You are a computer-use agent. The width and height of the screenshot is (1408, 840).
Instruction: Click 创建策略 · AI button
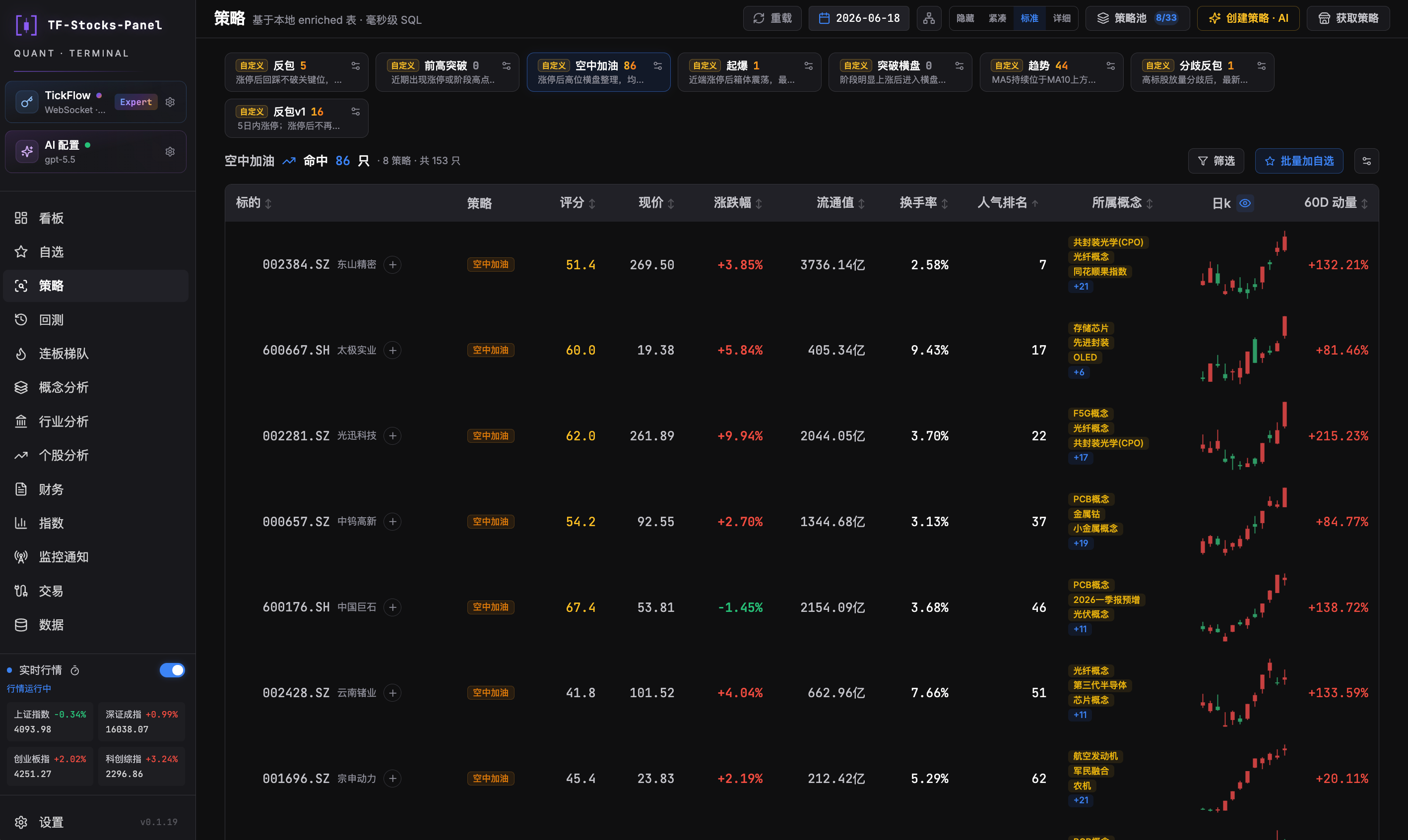(x=1248, y=18)
